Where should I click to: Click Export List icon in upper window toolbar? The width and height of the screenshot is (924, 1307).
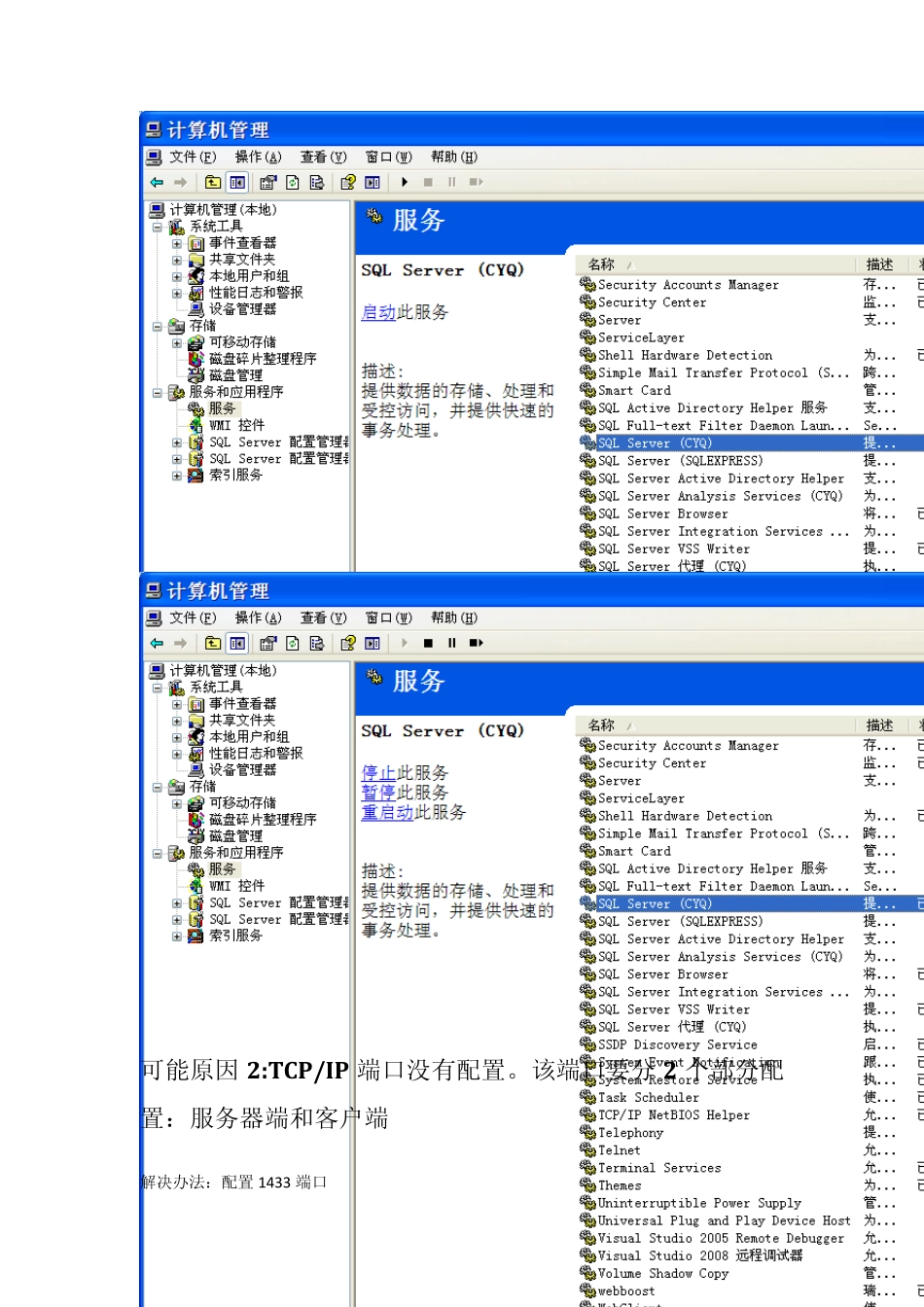tap(316, 182)
